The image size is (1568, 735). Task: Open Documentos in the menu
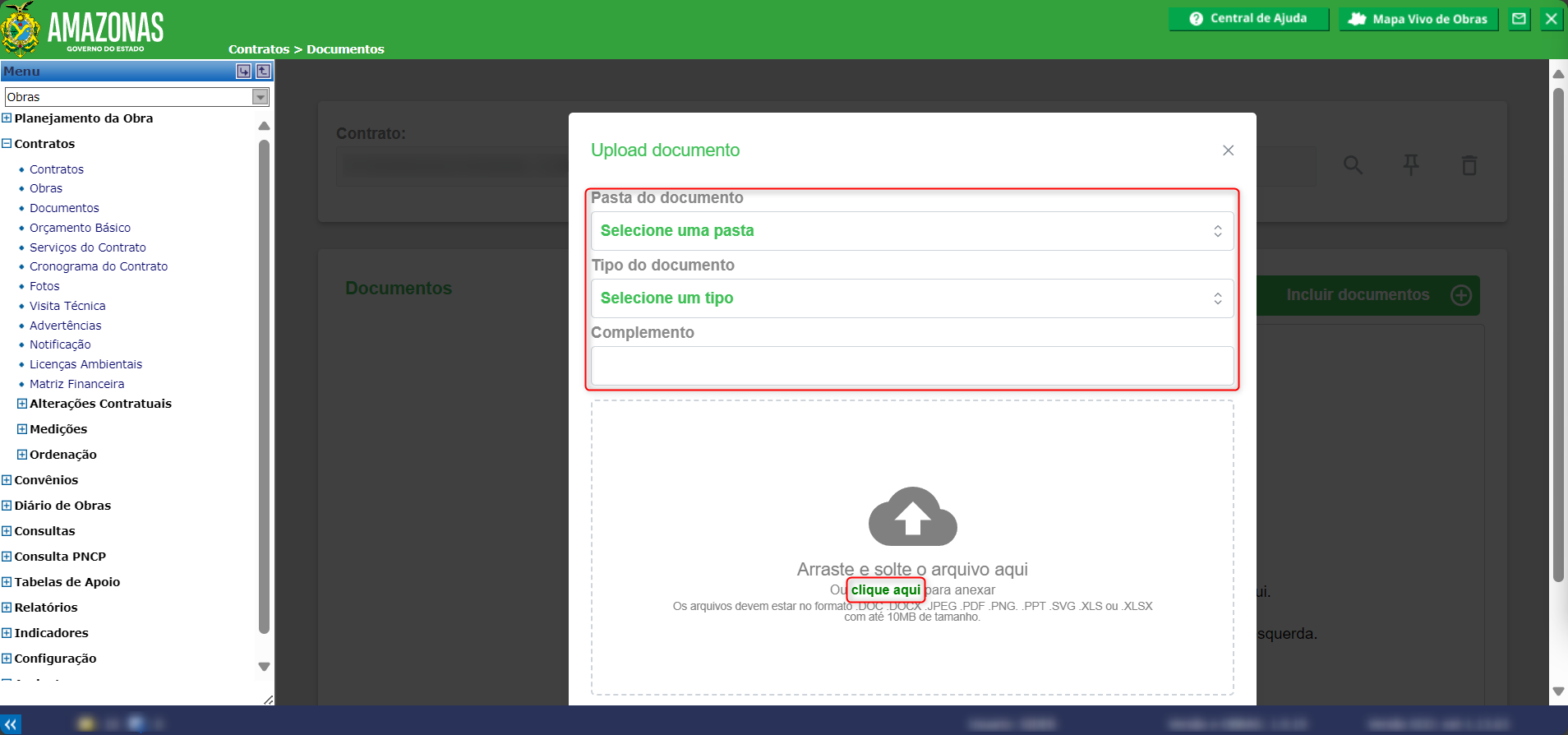(x=64, y=208)
